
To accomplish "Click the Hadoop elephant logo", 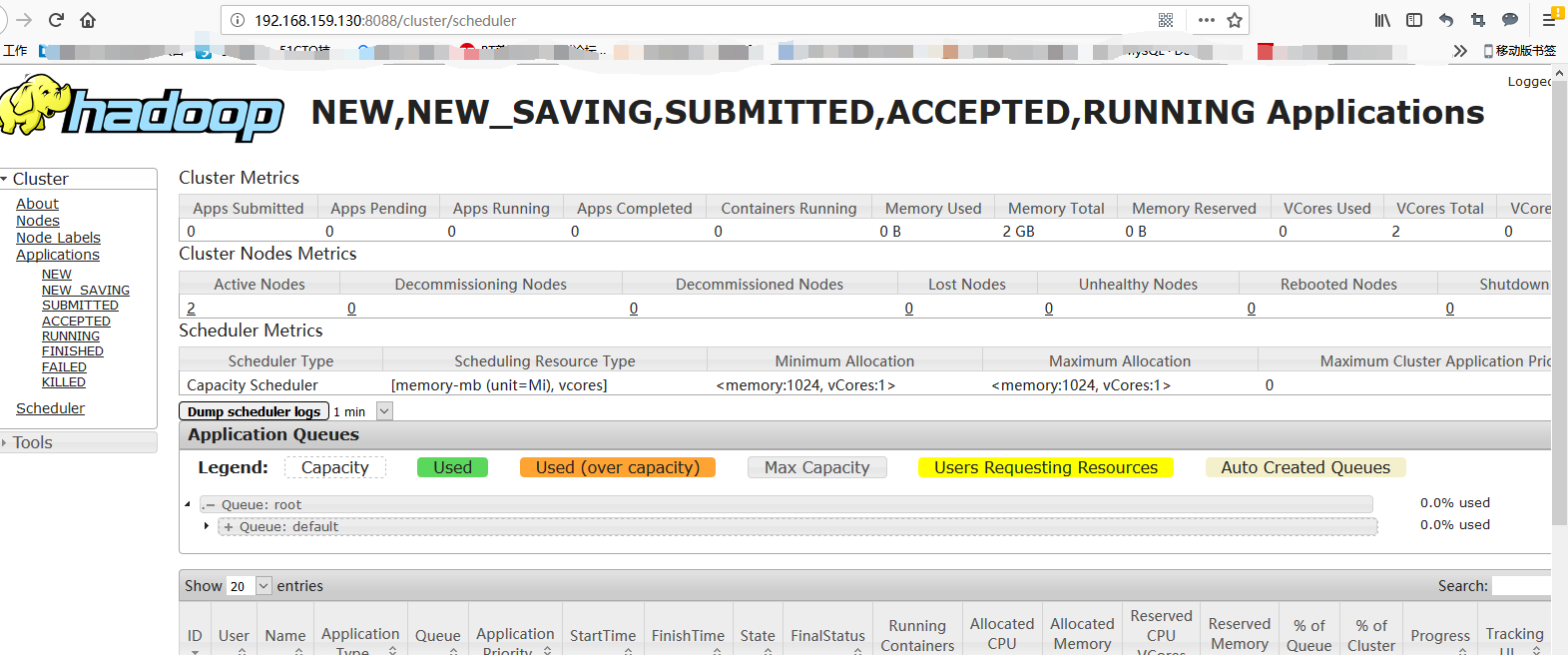I will (x=142, y=108).
